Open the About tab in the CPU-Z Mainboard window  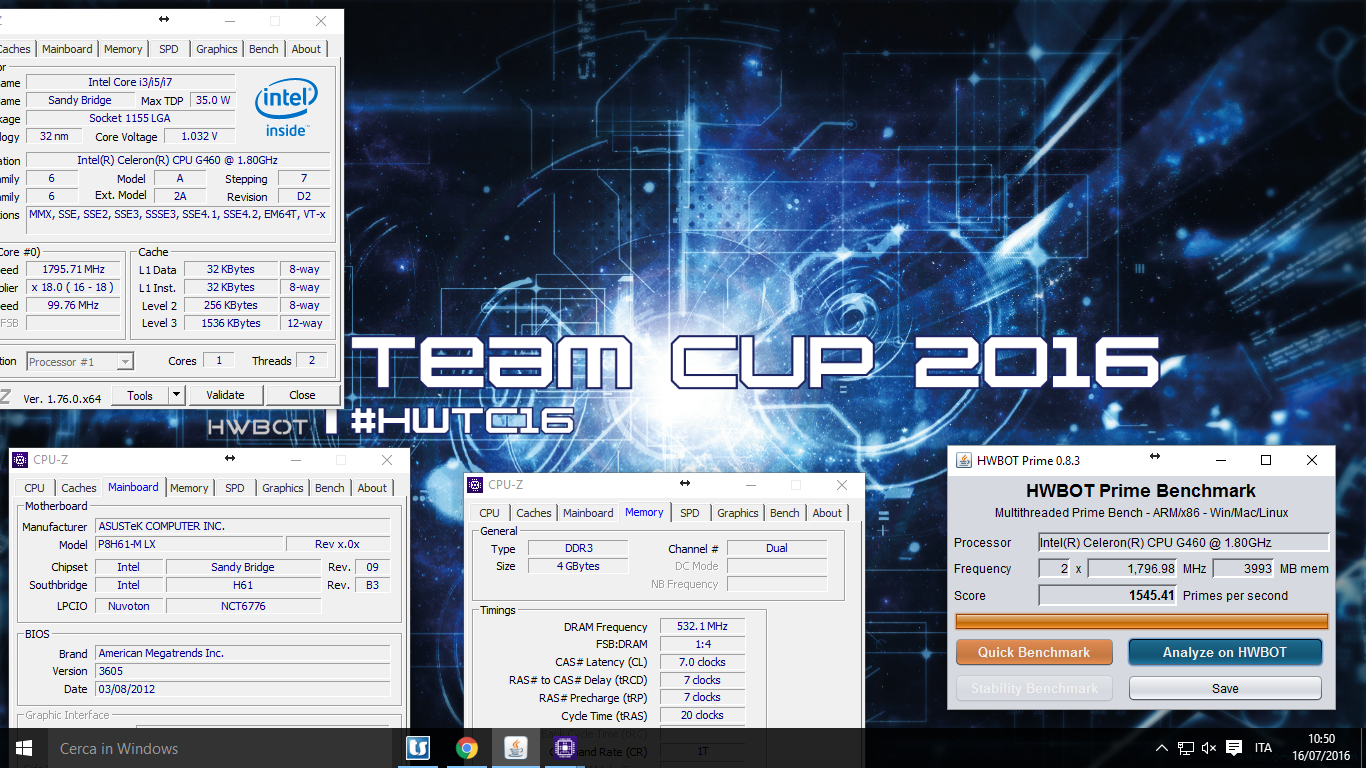click(372, 488)
